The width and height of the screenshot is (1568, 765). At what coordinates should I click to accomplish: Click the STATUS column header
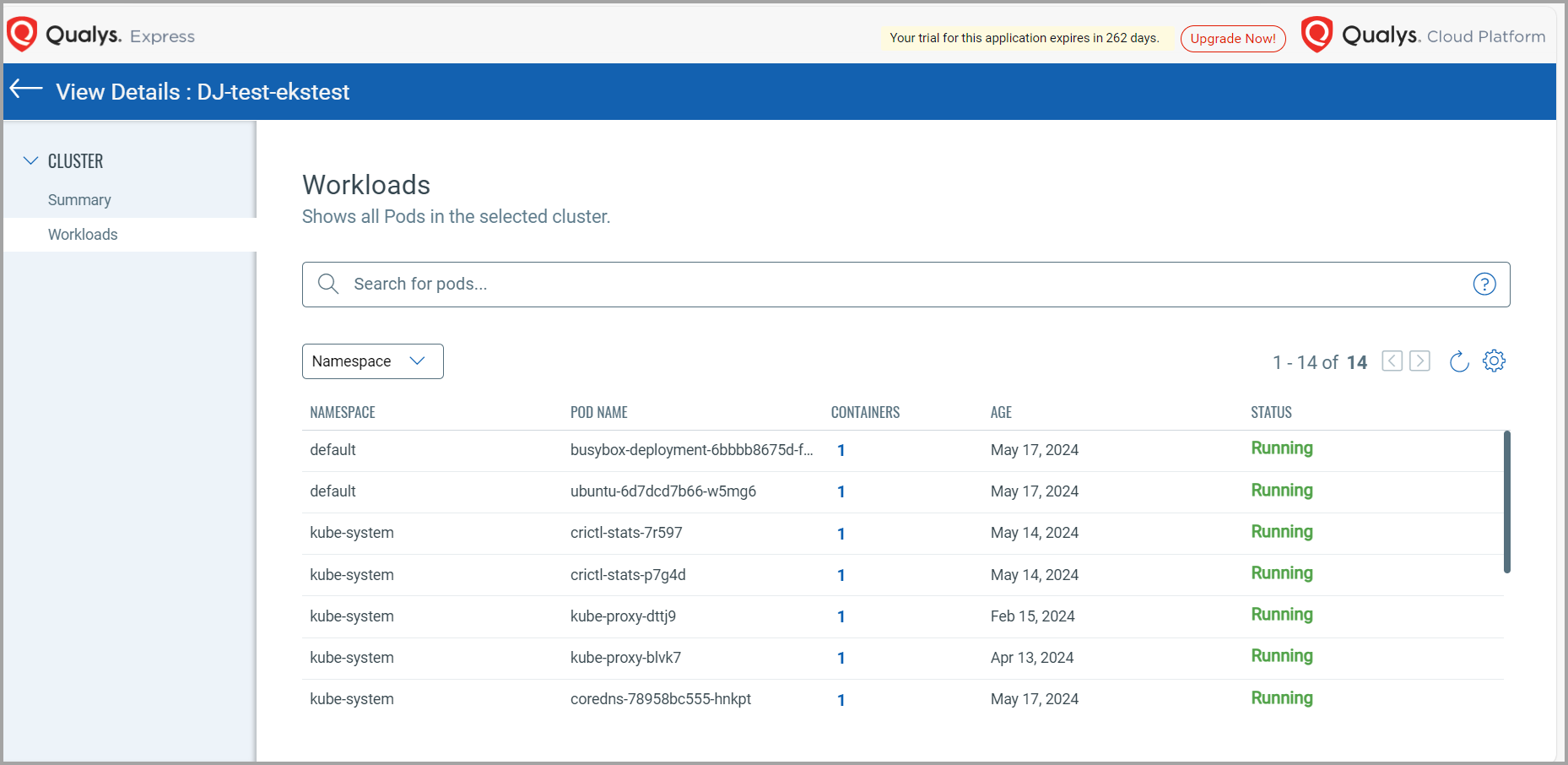click(1270, 412)
